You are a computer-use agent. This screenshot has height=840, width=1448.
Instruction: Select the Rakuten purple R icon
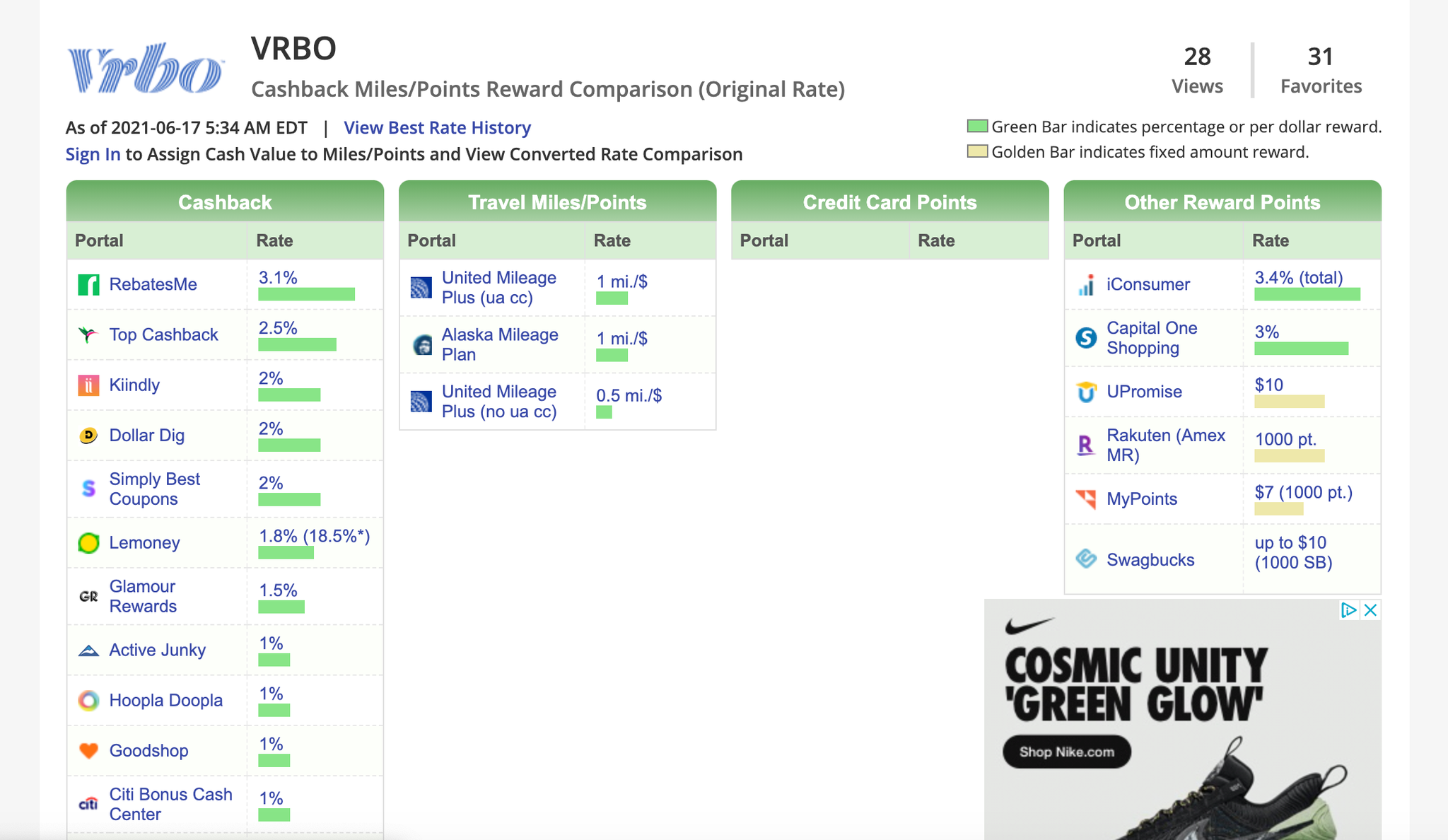1086,445
